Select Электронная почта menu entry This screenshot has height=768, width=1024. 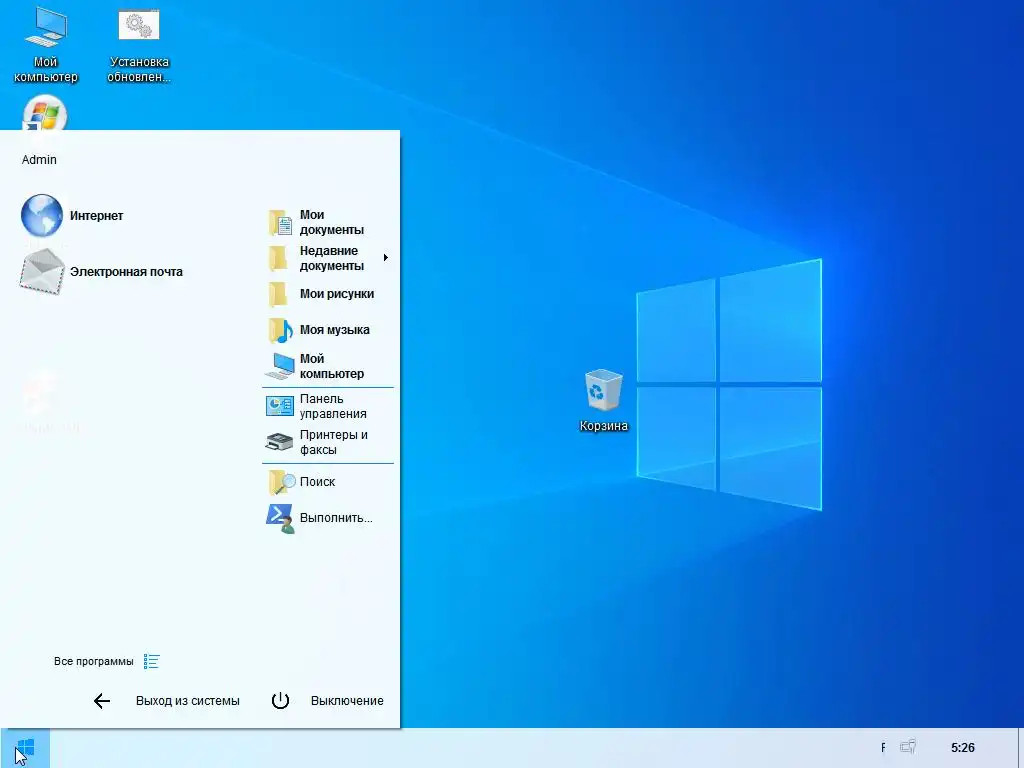coord(126,272)
